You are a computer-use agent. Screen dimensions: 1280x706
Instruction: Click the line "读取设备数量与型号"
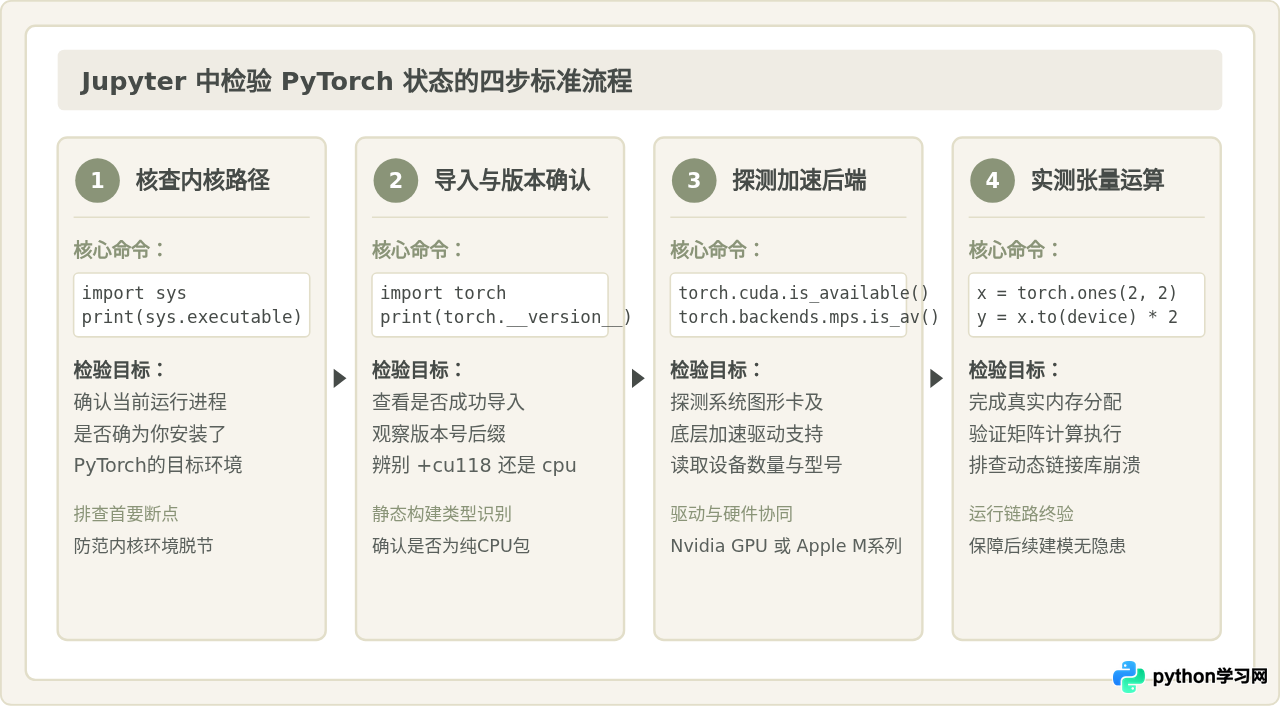coord(756,465)
